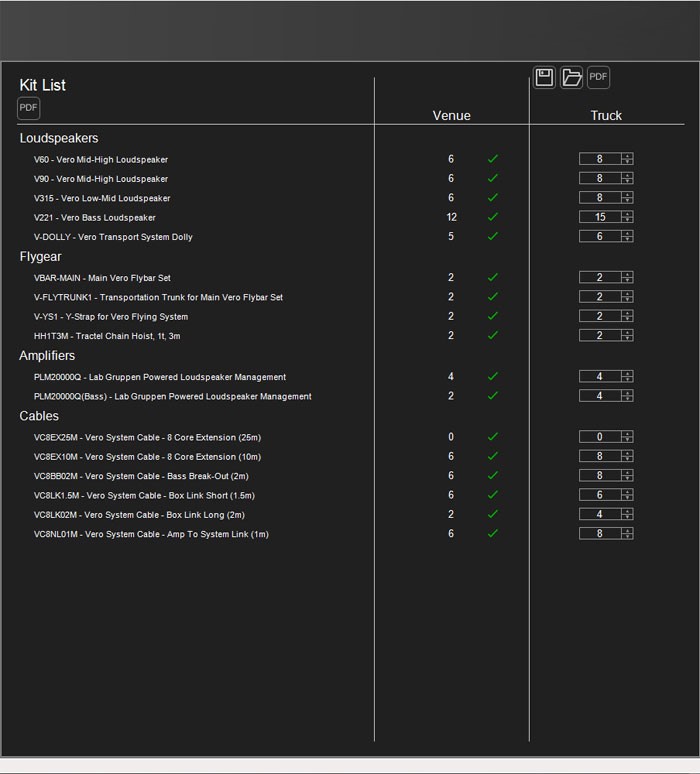Increase truck quantity for V90 loudspeaker
Screen dimensions: 700x774
627,175
